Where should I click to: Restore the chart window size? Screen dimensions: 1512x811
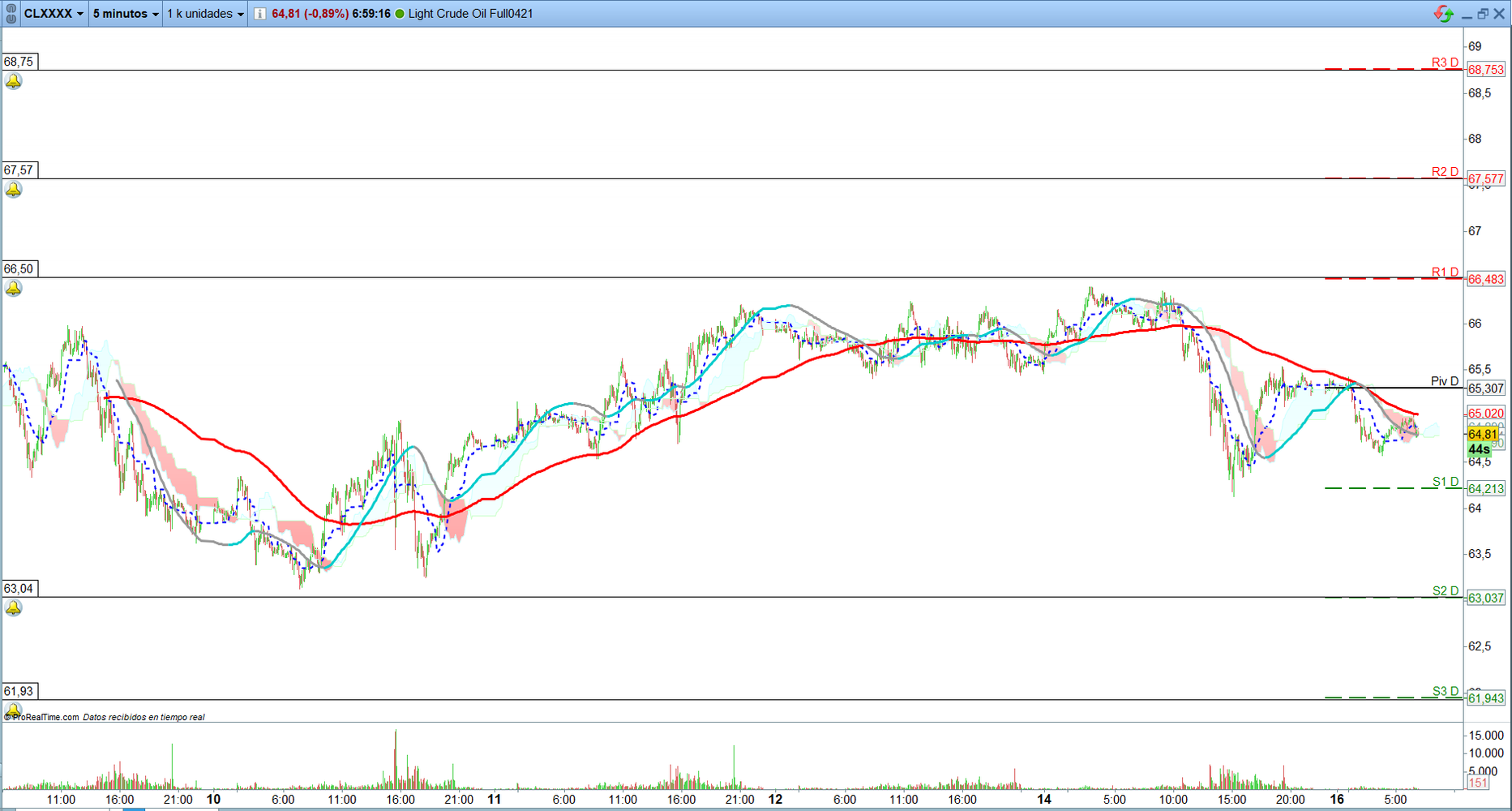(x=1483, y=14)
